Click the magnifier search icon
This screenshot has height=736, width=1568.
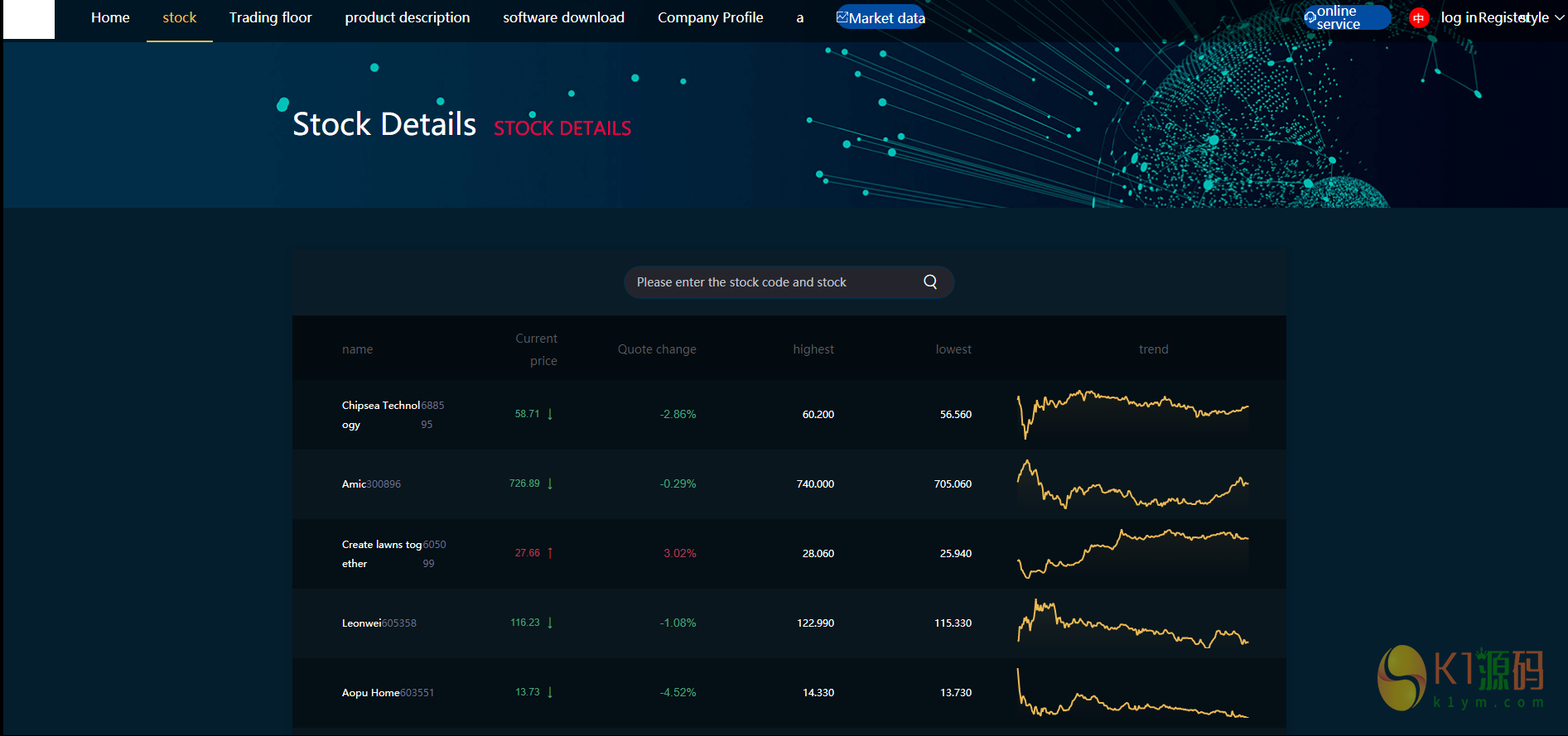coord(930,281)
